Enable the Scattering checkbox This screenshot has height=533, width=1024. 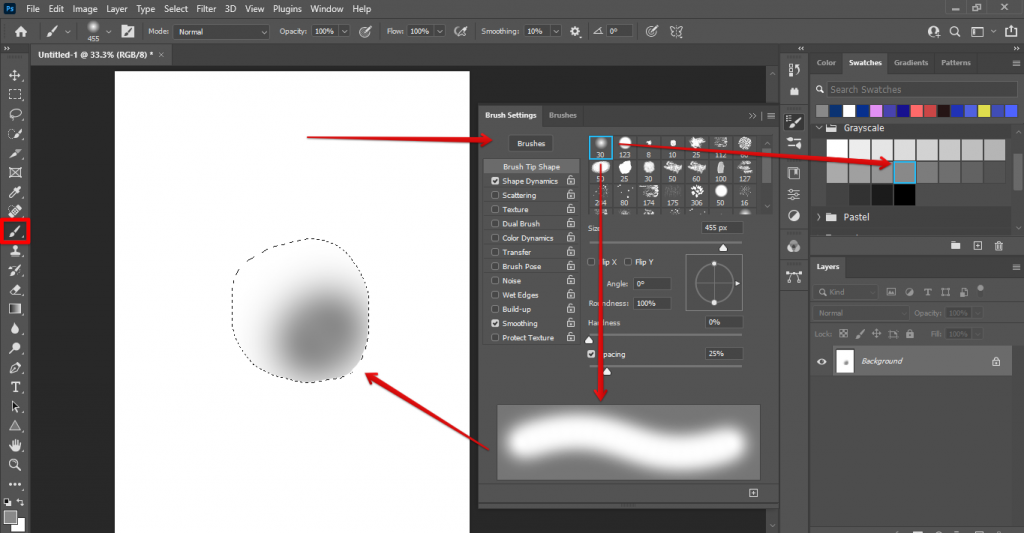click(x=495, y=196)
